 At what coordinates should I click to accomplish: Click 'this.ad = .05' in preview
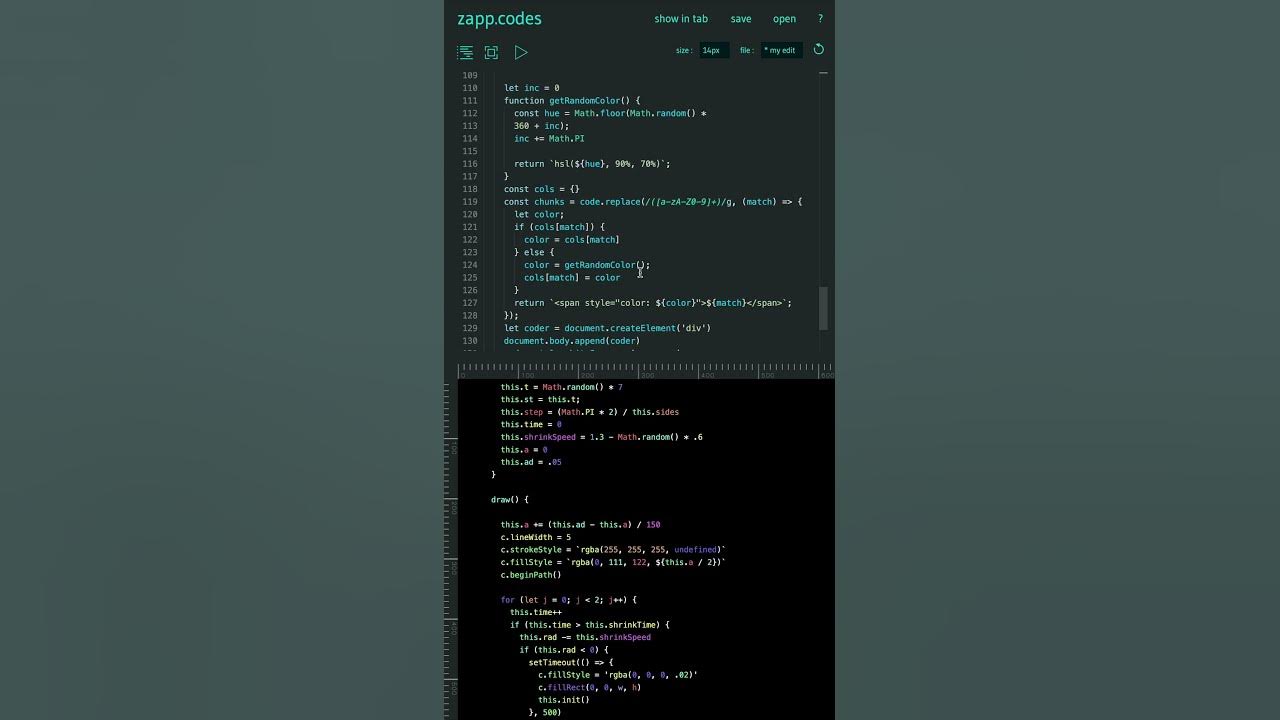[531, 462]
